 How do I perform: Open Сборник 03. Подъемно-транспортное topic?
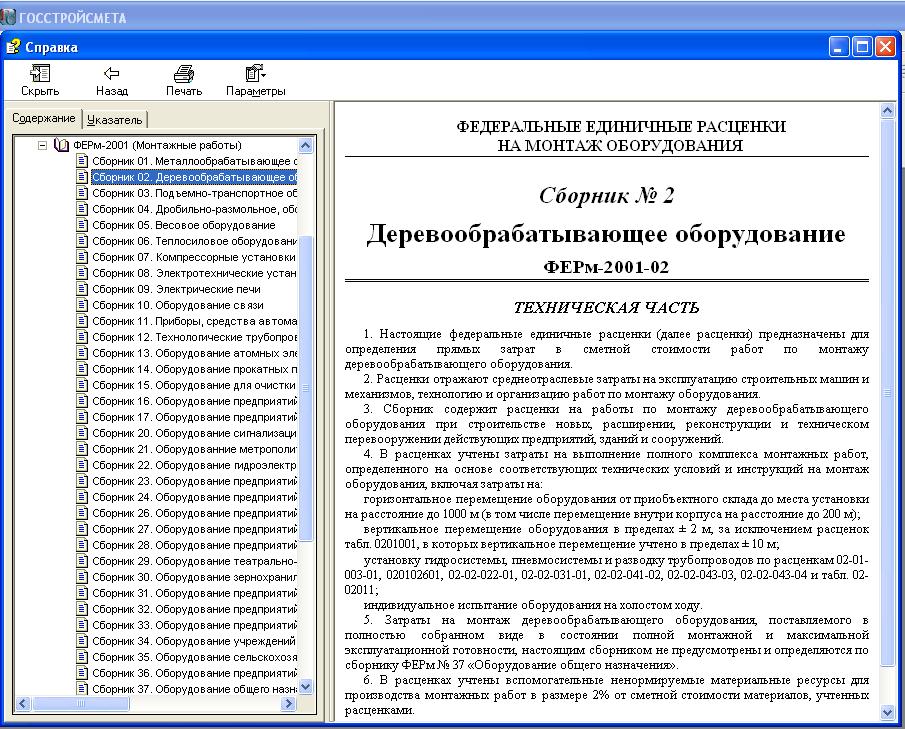click(x=194, y=193)
